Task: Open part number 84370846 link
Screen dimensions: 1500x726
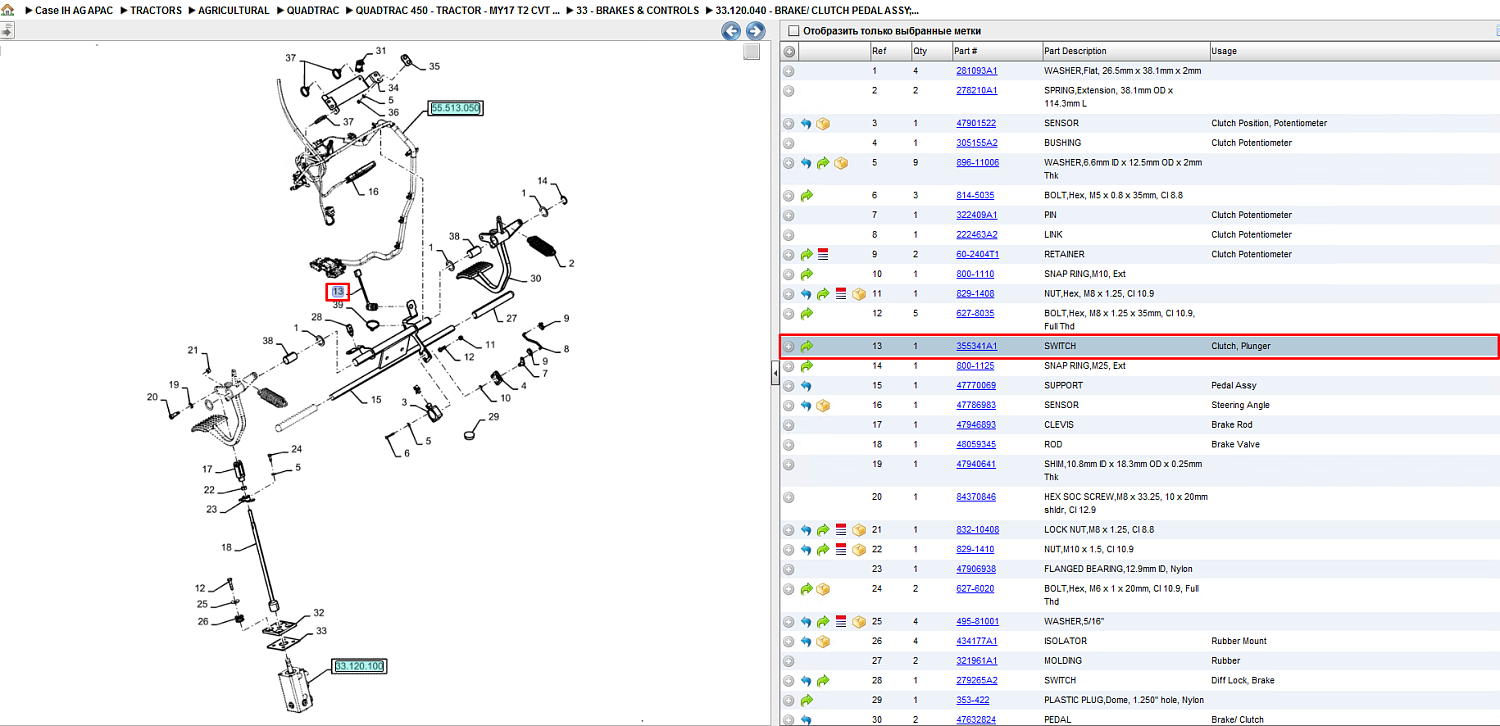Action: point(976,497)
